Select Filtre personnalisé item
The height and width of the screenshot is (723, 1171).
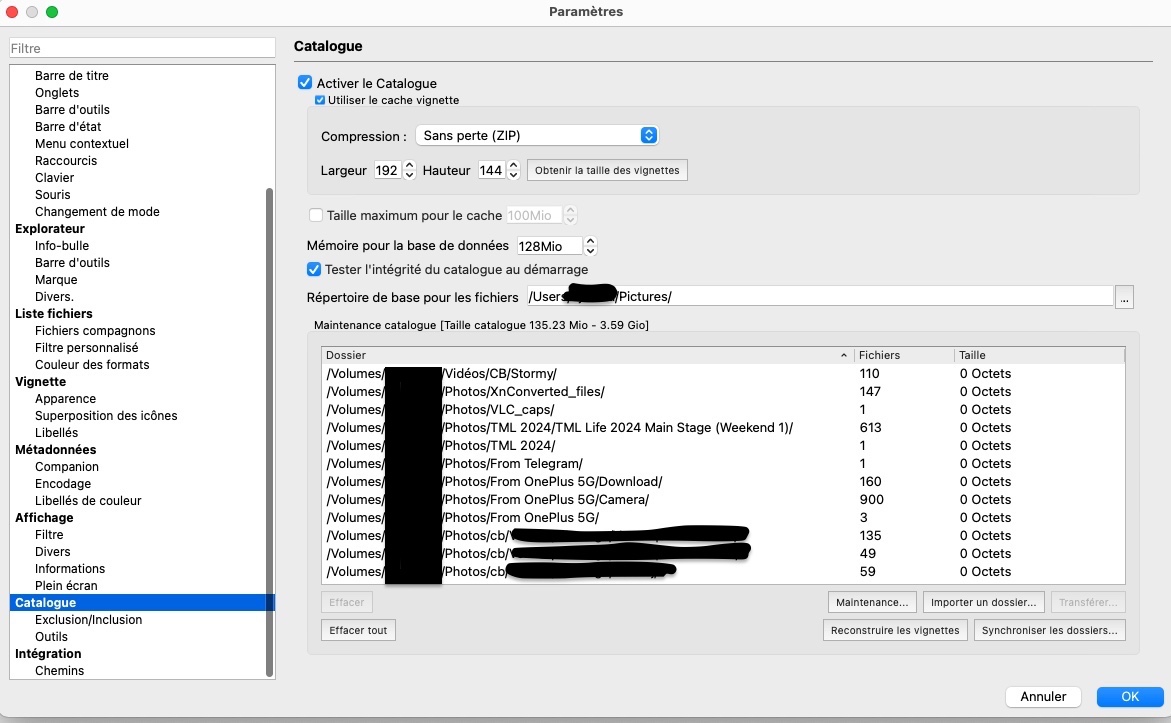pyautogui.click(x=87, y=347)
